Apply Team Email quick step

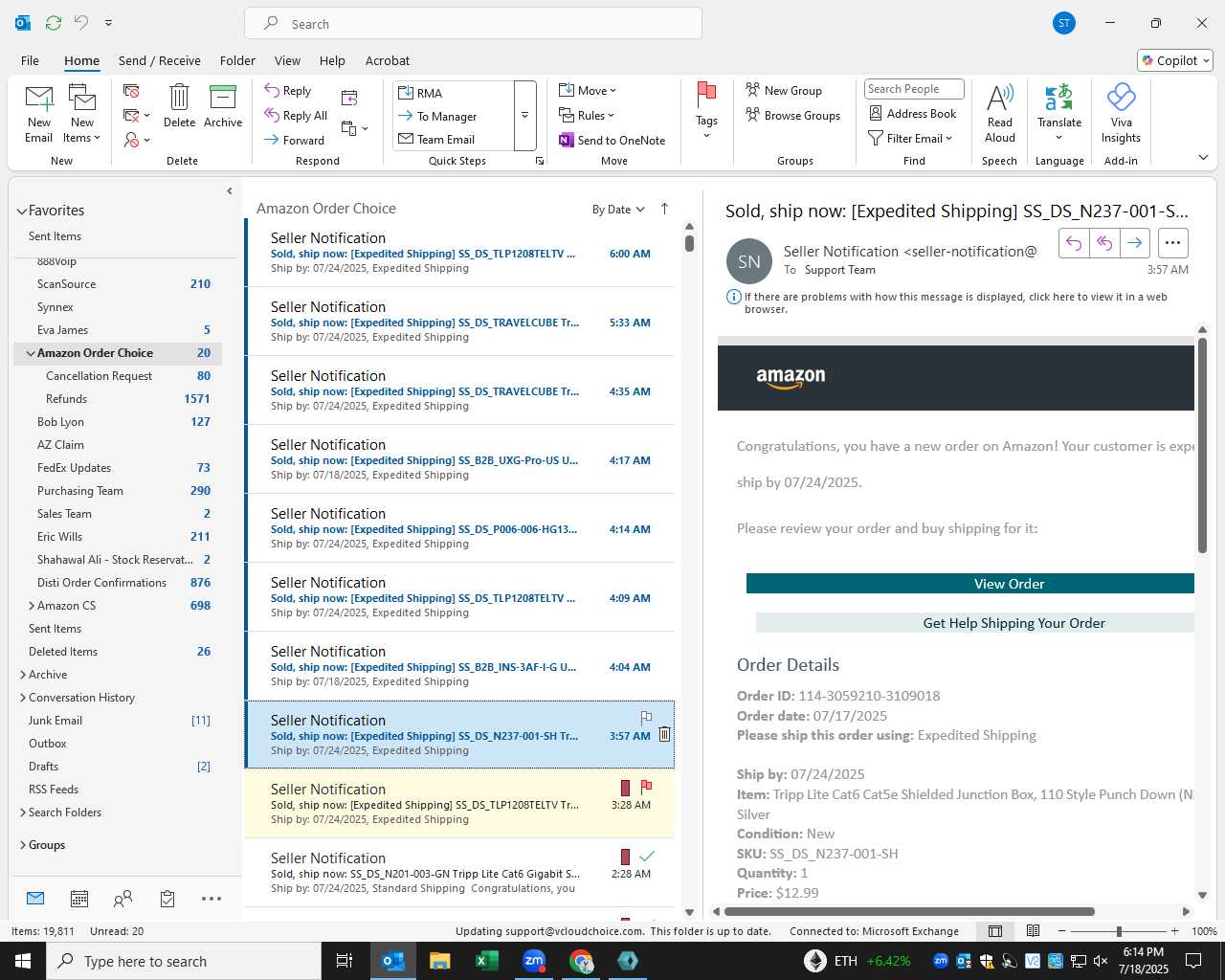[x=455, y=140]
